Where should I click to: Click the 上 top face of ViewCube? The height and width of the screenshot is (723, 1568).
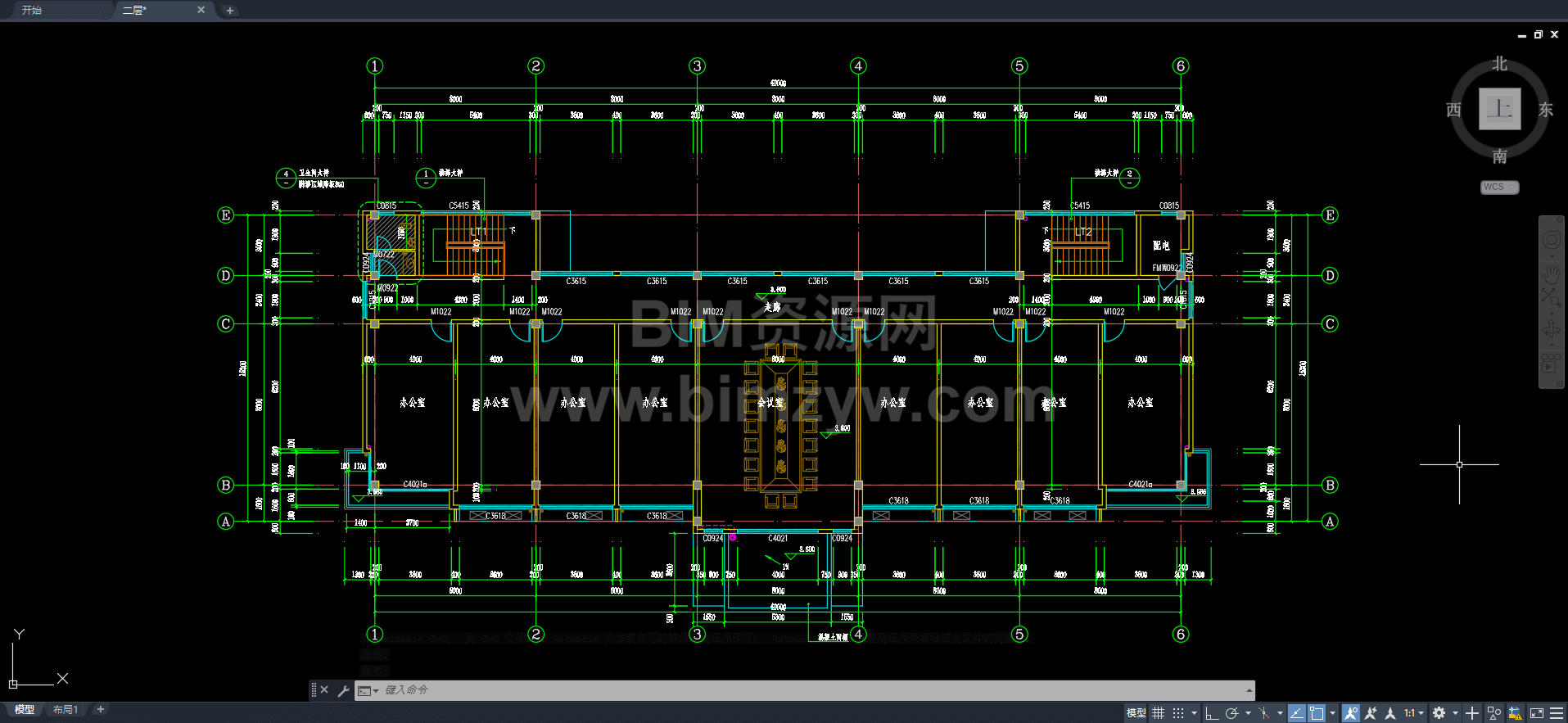pos(1499,109)
